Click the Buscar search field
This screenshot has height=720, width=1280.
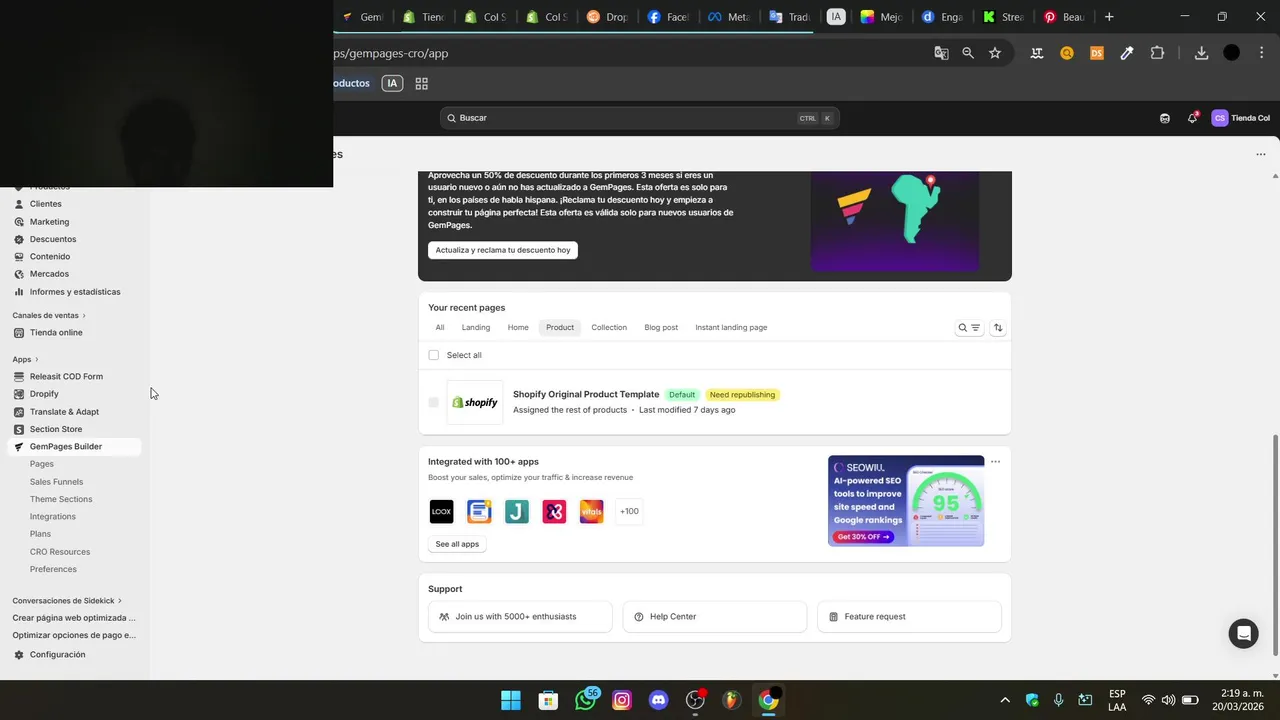pos(639,118)
